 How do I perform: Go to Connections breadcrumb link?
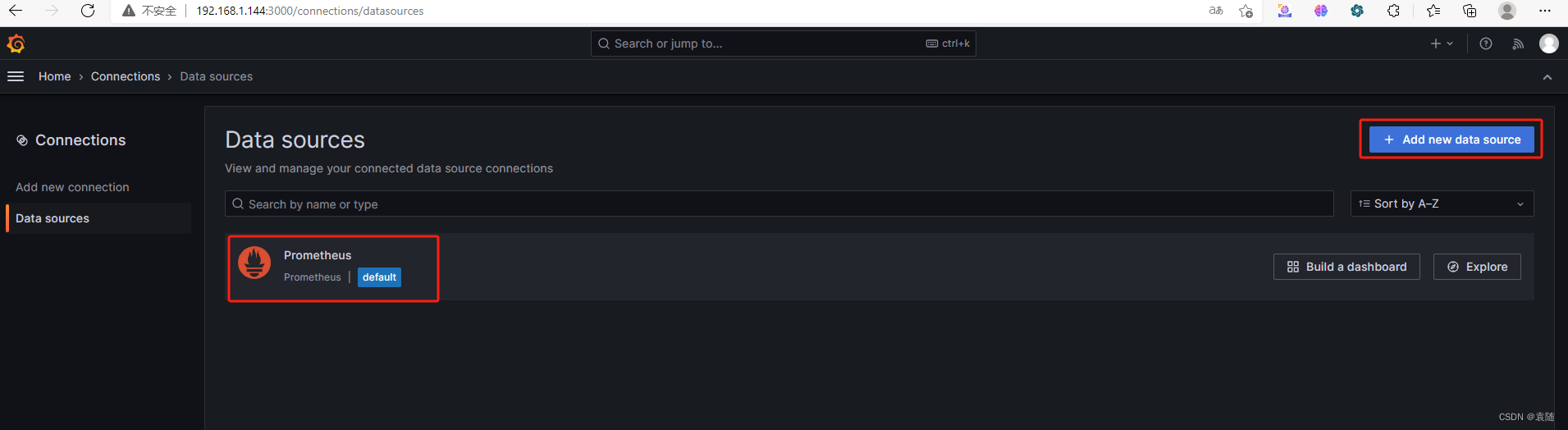(x=126, y=76)
